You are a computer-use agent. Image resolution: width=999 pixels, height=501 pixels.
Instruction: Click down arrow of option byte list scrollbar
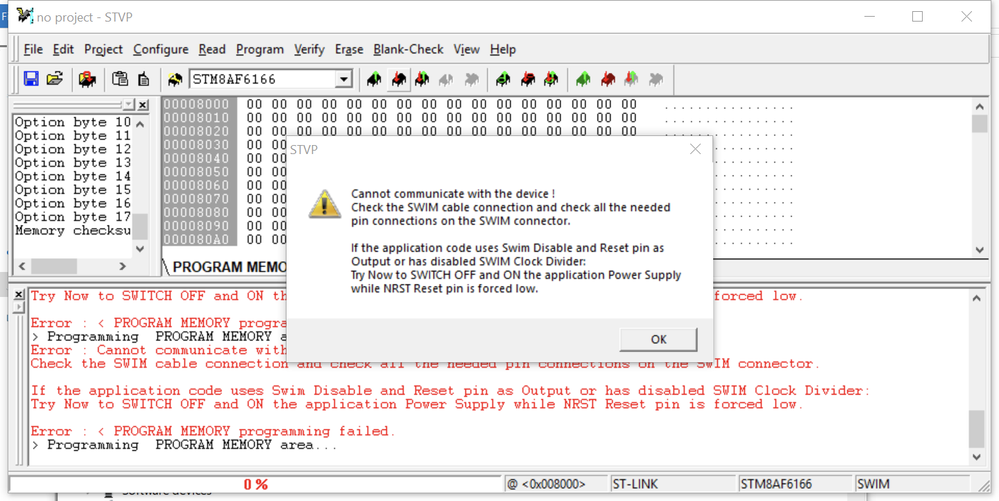tap(141, 249)
